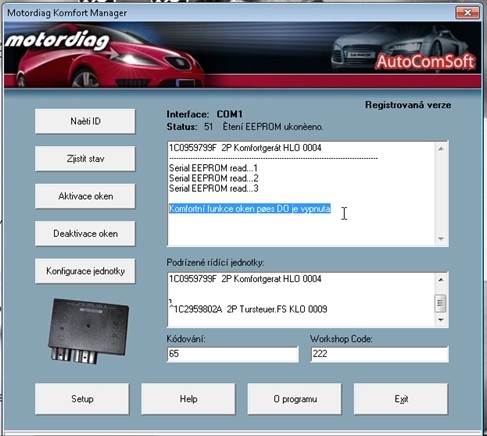Click the subordinate units scrollbar thumb
Image resolution: width=487 pixels, height=436 pixels.
[x=441, y=303]
